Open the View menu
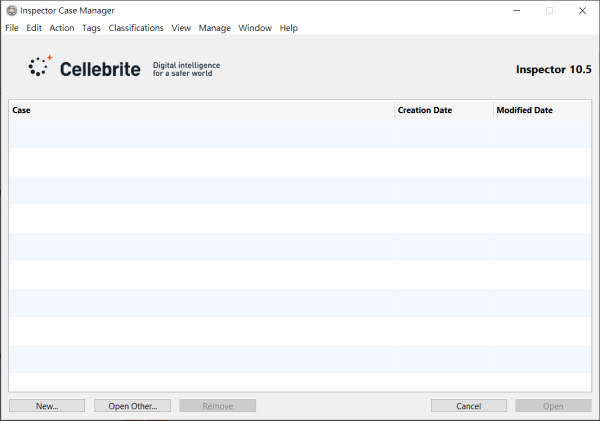Screen dimensions: 600x421 (x=181, y=28)
